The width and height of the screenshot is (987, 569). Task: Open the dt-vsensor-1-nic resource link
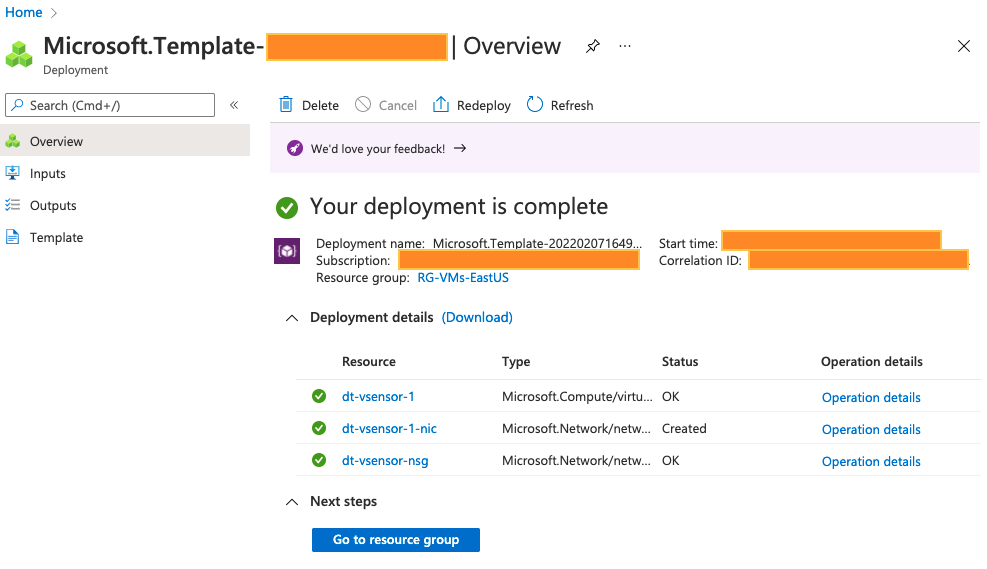(x=389, y=429)
